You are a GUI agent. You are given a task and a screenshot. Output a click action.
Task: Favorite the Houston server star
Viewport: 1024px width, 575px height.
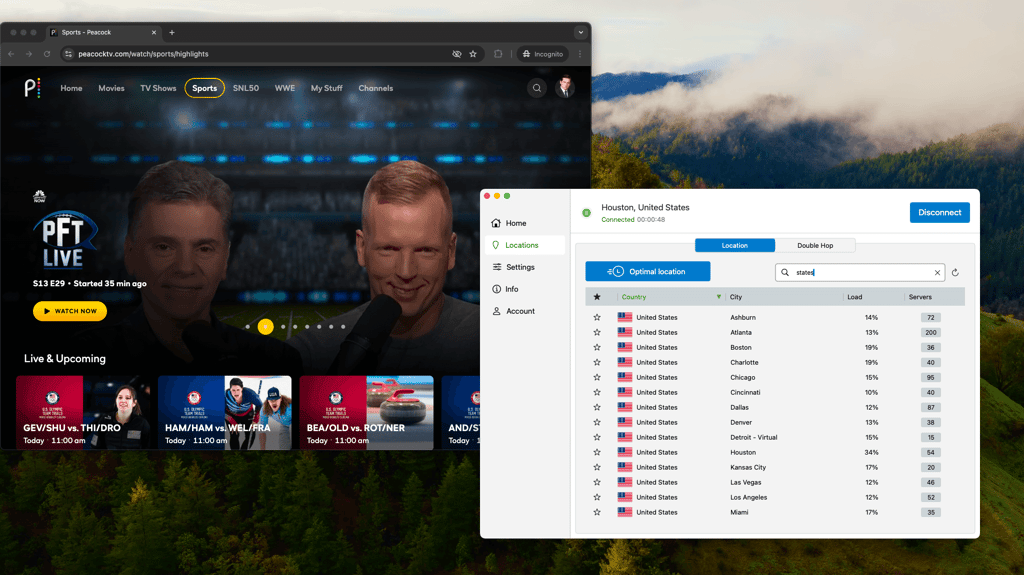coord(597,452)
